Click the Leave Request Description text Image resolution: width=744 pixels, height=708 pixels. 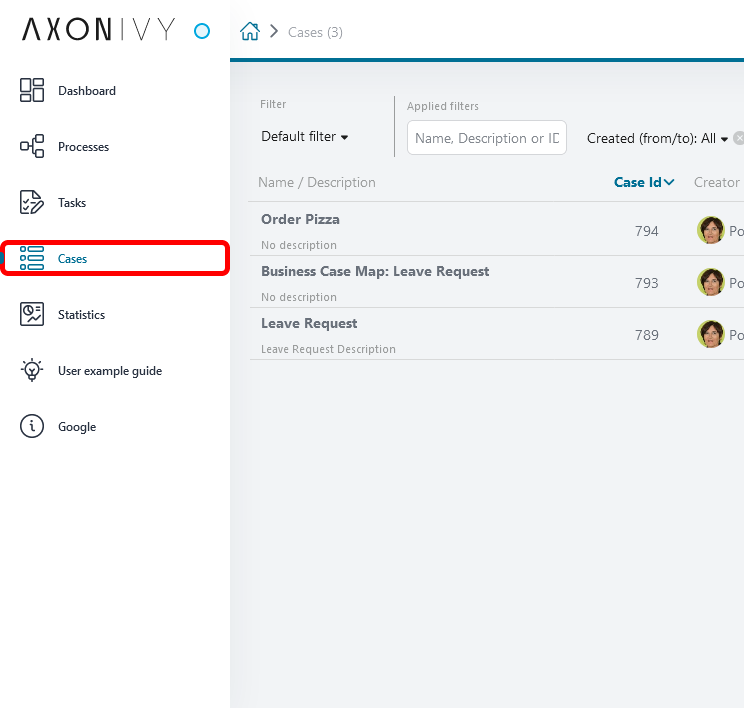point(328,349)
